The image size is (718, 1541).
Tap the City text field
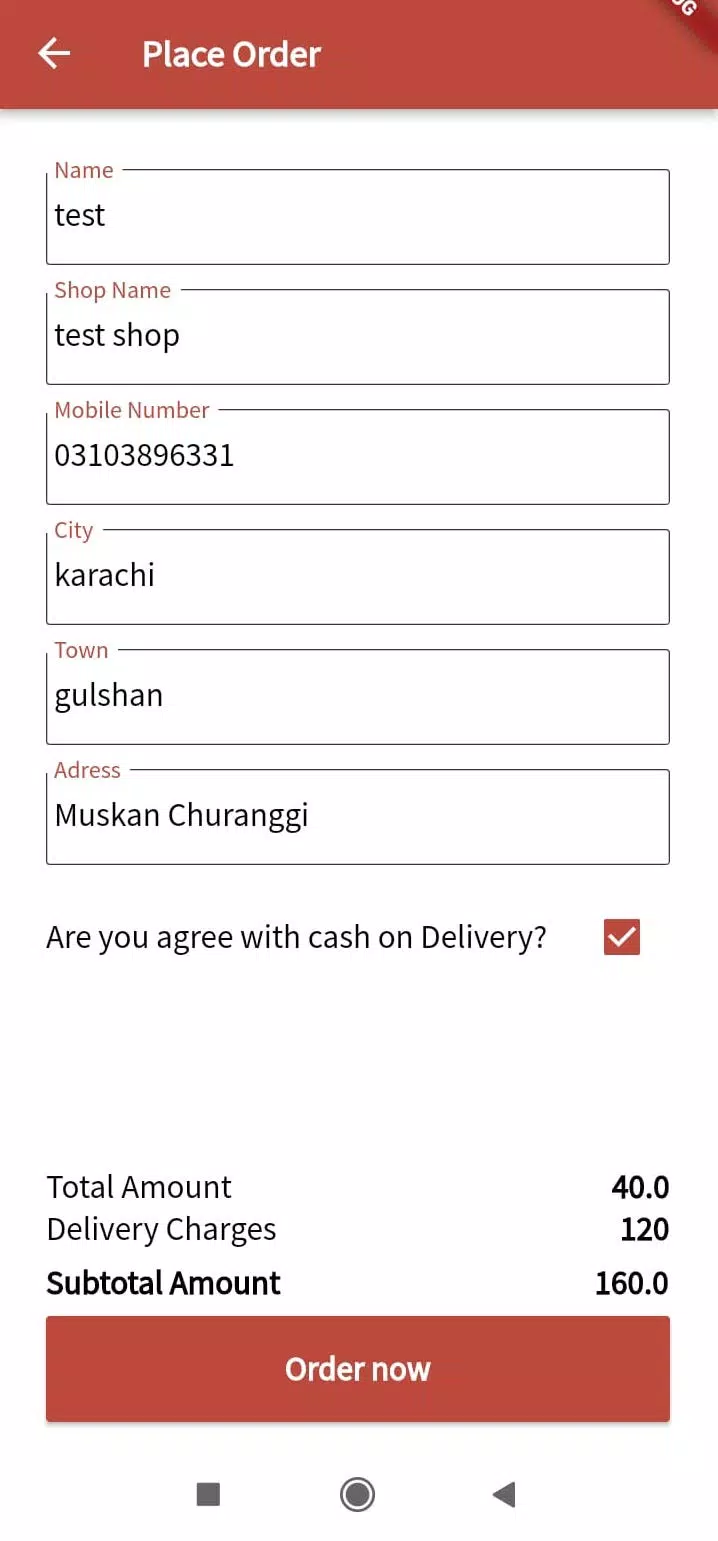coord(357,576)
